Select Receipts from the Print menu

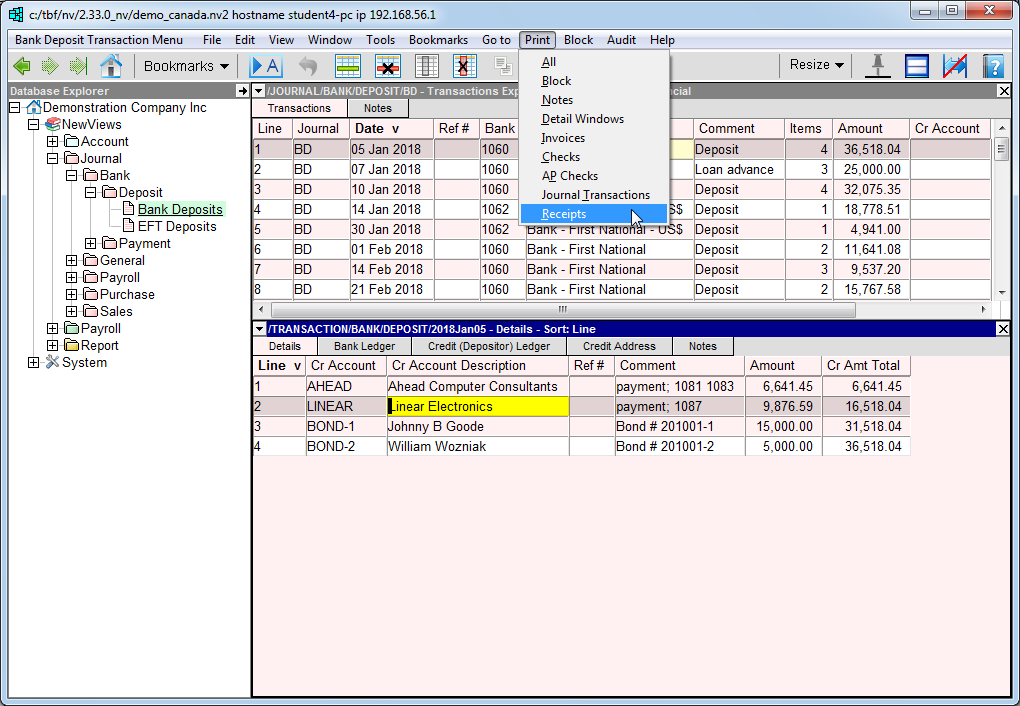pyautogui.click(x=564, y=214)
